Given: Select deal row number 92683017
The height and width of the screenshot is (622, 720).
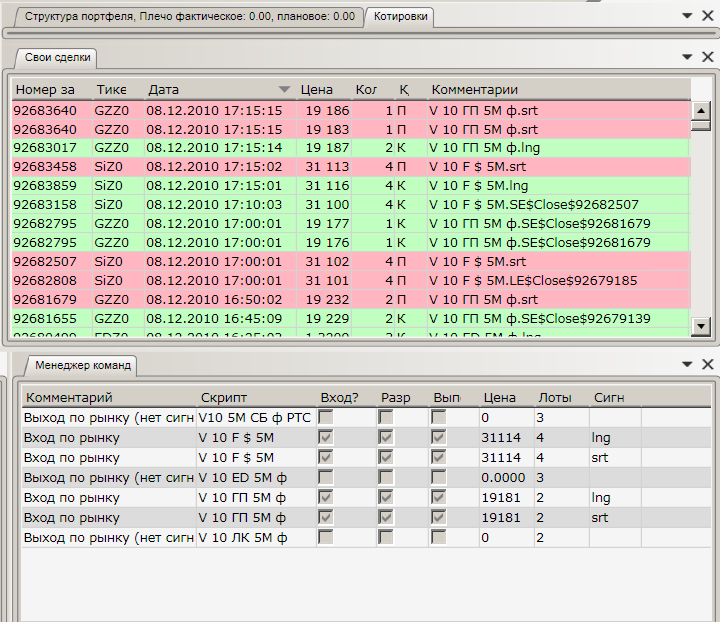Looking at the screenshot, I should point(45,148).
